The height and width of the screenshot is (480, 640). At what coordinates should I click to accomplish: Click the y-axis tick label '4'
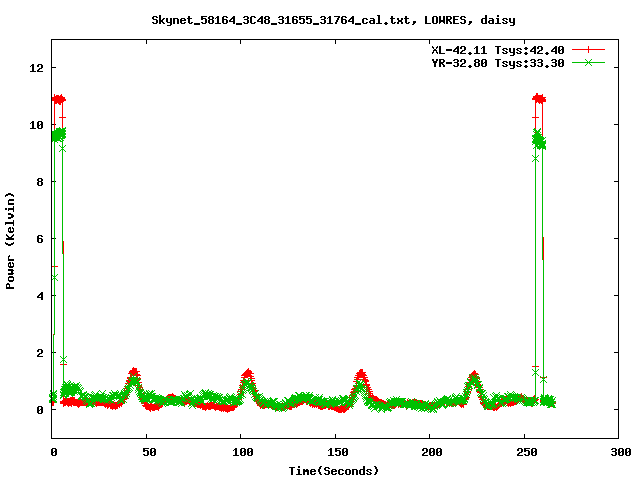click(40, 296)
